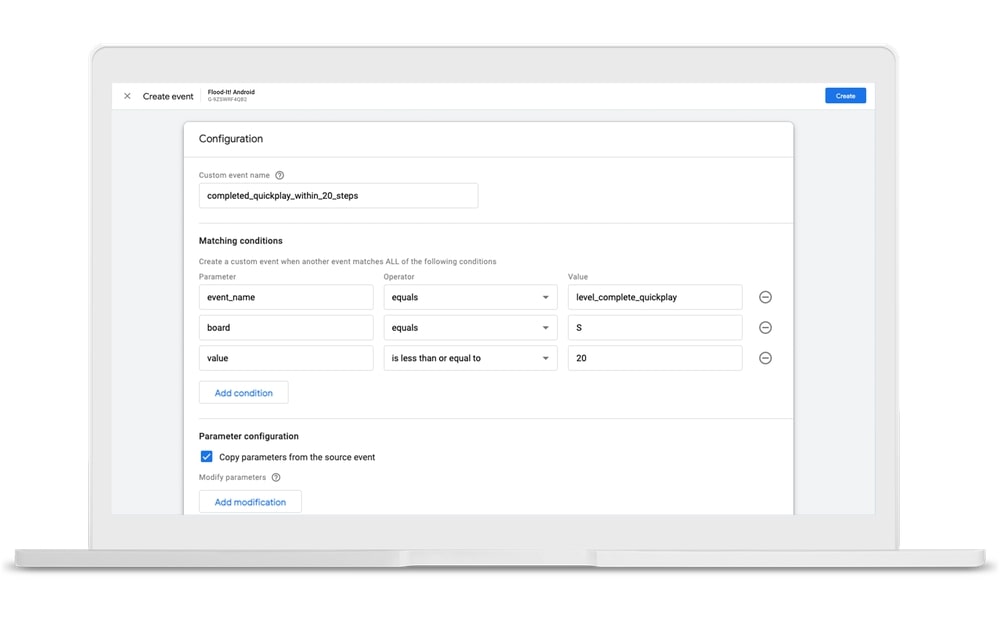The width and height of the screenshot is (1000, 621).
Task: Open help icon next to Modify parameters
Action: click(276, 478)
